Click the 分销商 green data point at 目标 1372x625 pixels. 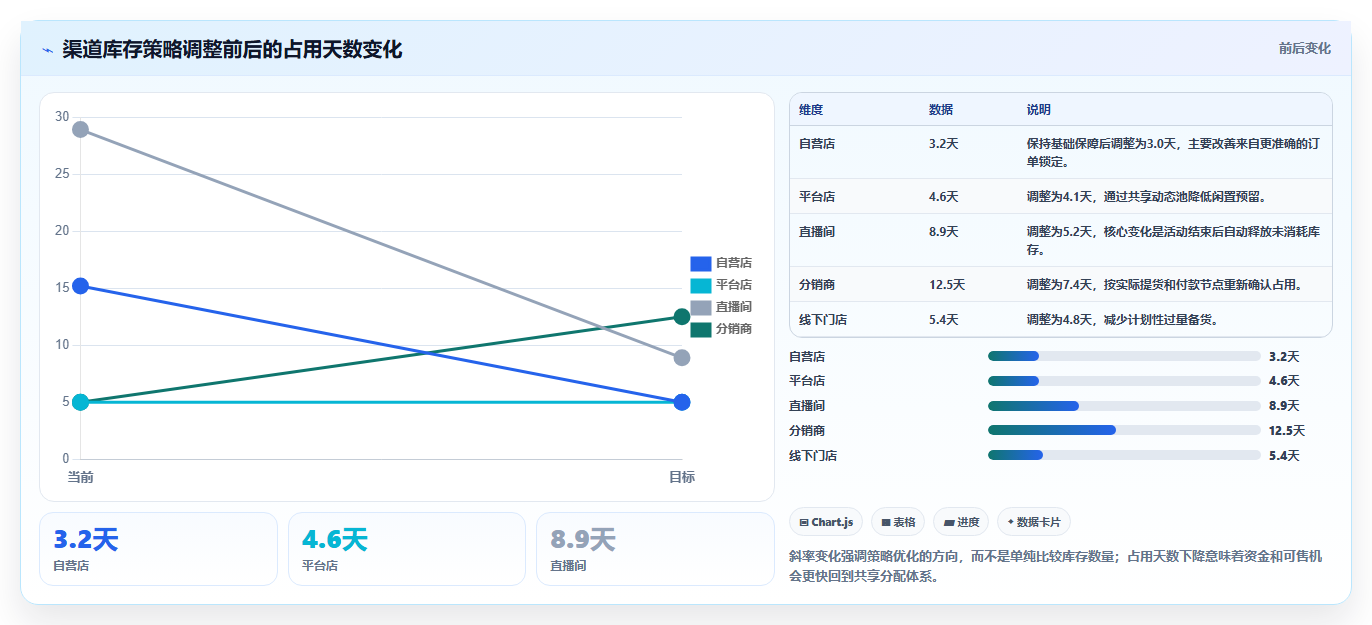click(x=682, y=316)
